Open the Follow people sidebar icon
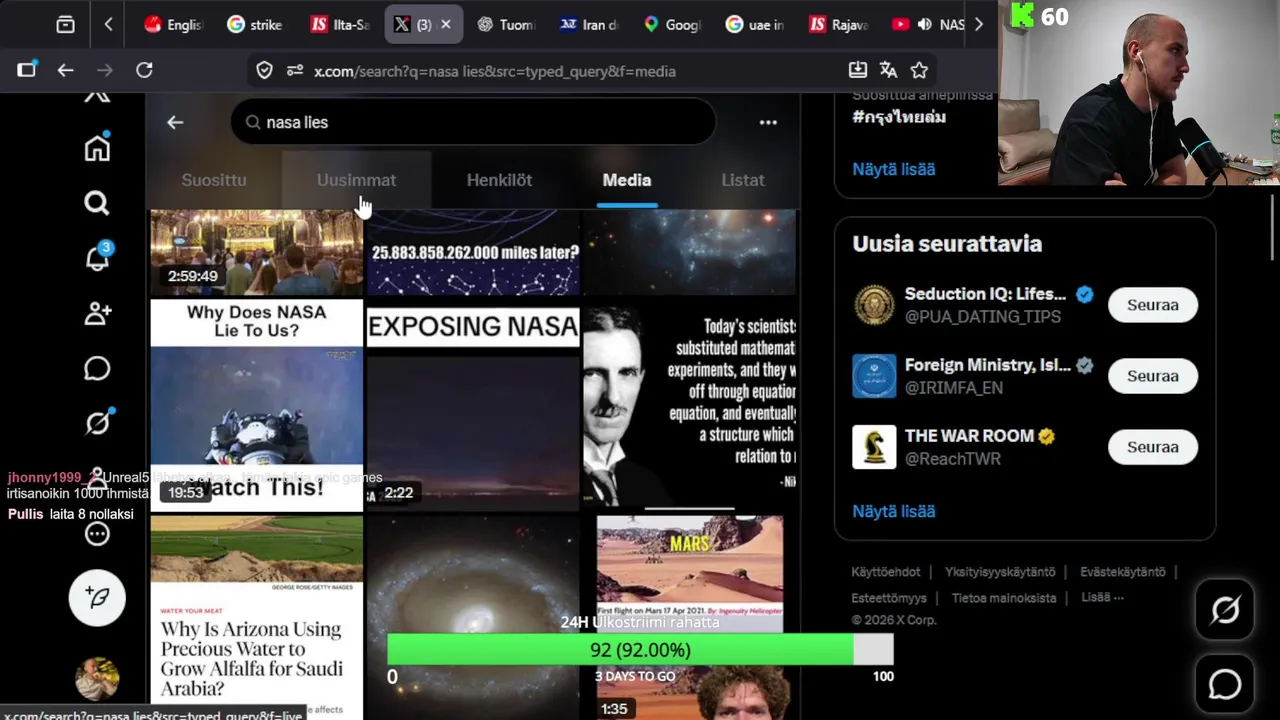1280x720 pixels. [97, 313]
